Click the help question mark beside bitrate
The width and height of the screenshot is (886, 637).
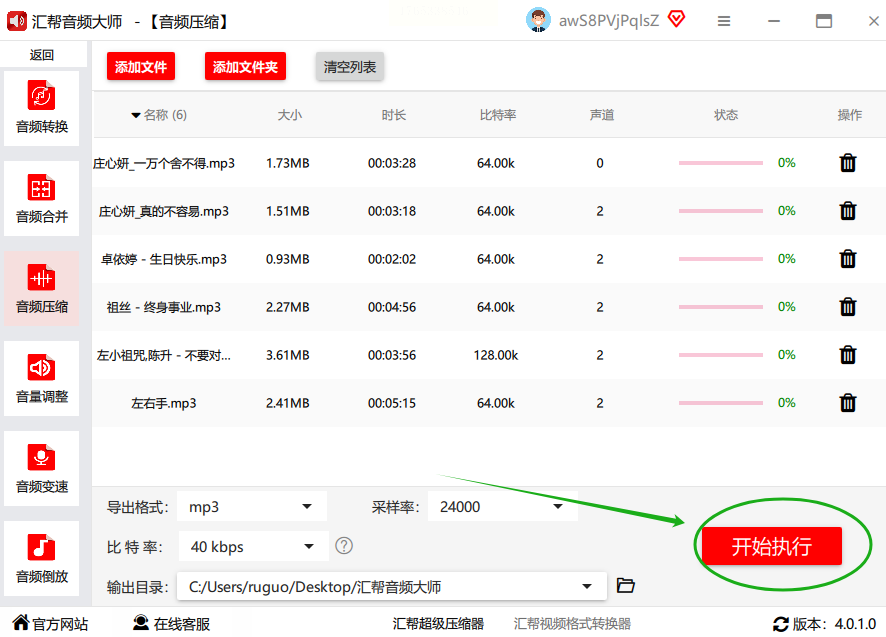pos(344,546)
